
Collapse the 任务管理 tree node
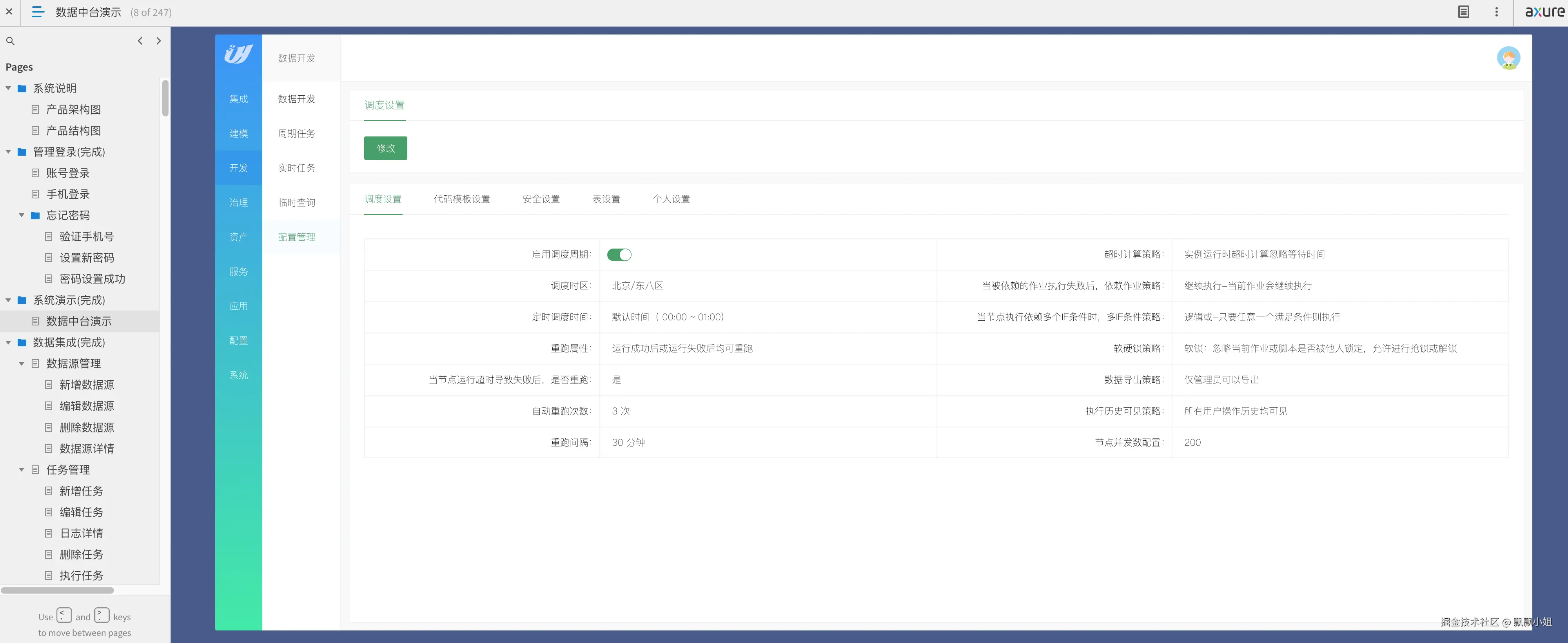point(22,469)
